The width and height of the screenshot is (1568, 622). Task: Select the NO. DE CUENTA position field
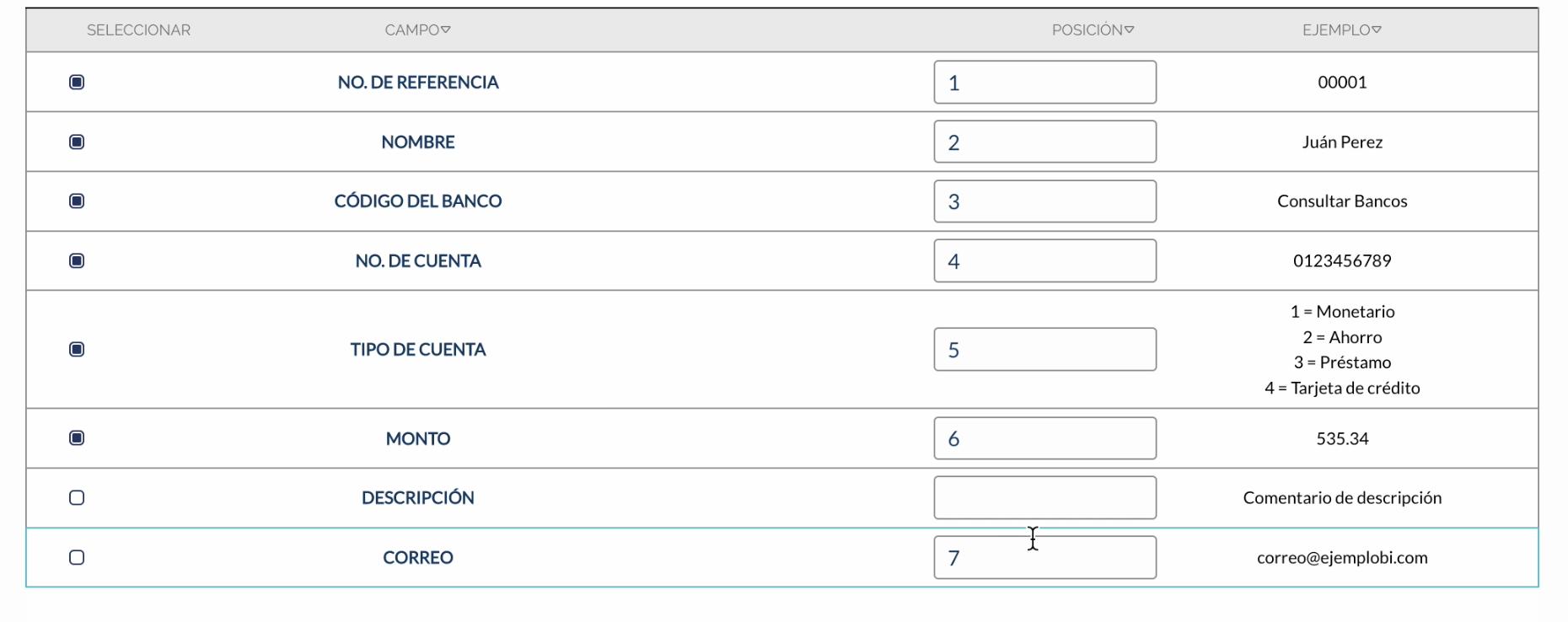point(1044,261)
